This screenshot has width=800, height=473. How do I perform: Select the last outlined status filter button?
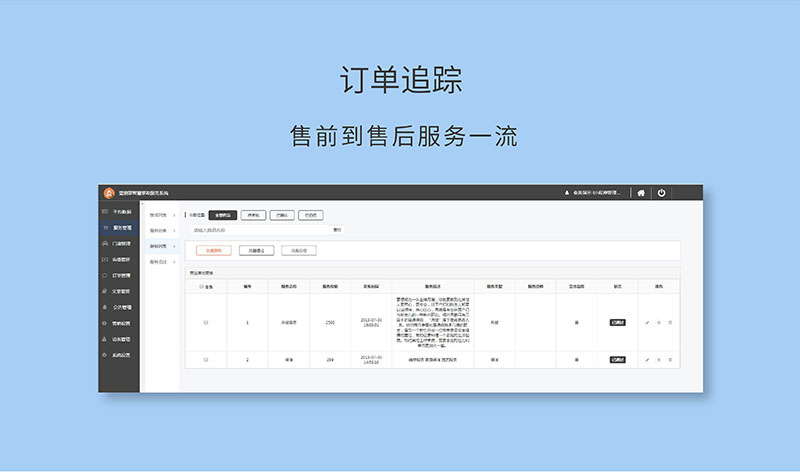pos(311,215)
